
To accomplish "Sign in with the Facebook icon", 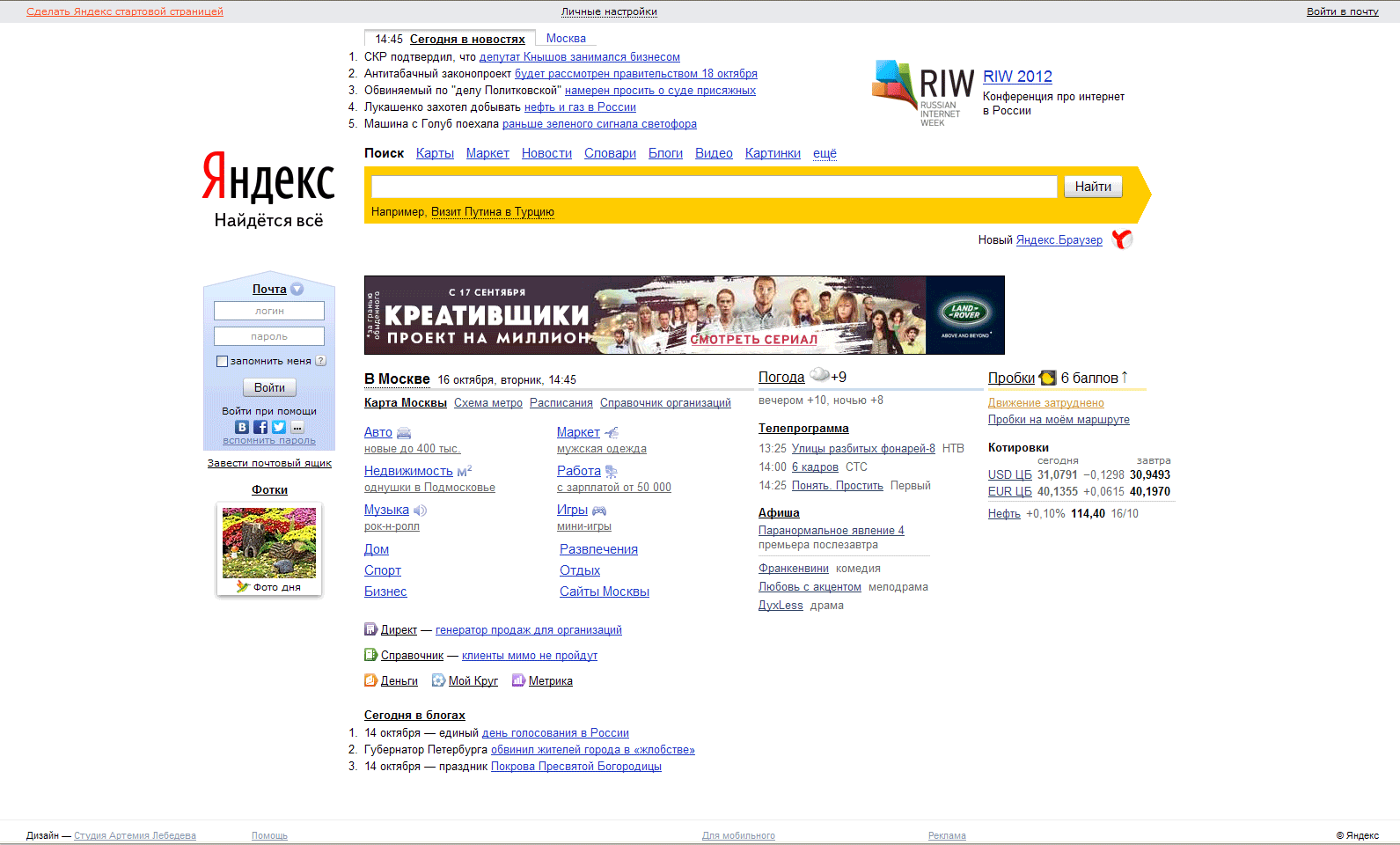I will pos(260,427).
